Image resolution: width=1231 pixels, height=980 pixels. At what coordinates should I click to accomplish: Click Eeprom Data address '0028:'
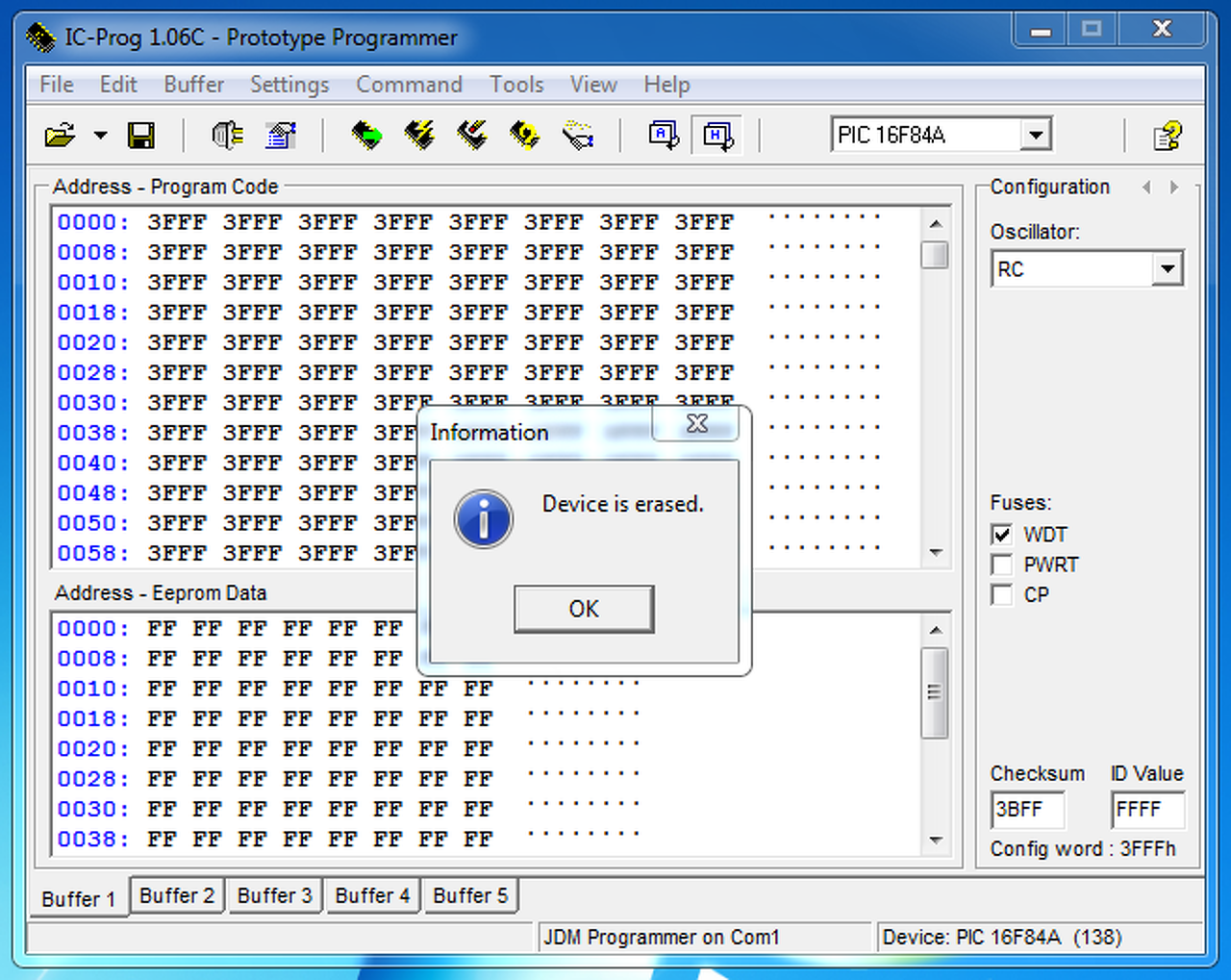[x=92, y=779]
